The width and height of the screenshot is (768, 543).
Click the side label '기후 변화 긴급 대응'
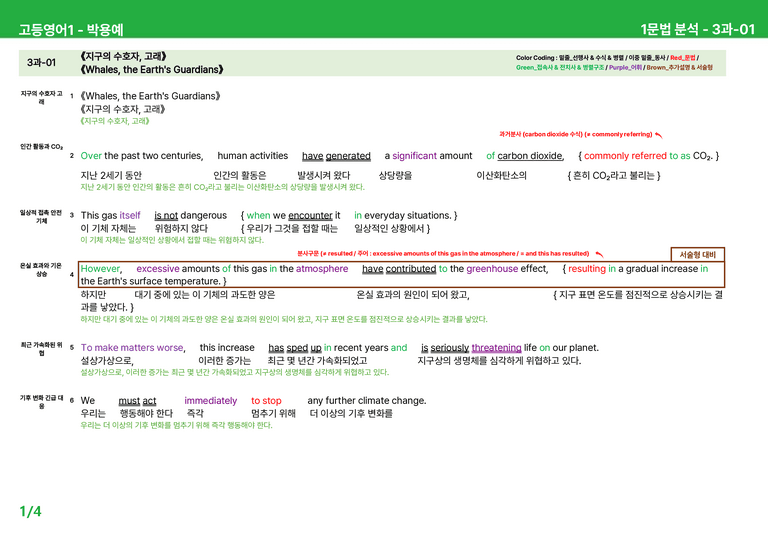point(41,401)
